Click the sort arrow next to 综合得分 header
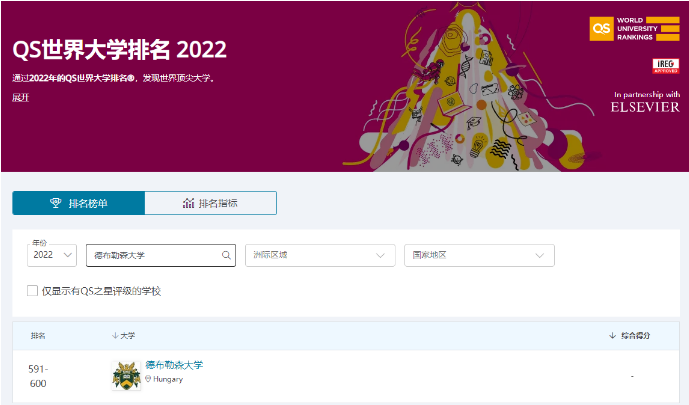689x405 pixels. (x=612, y=336)
